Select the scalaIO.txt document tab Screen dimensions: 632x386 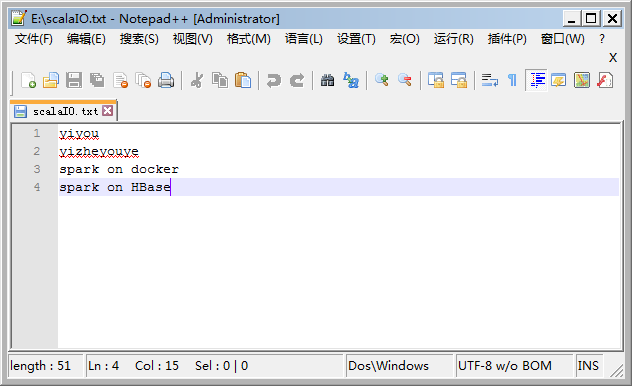pyautogui.click(x=63, y=111)
